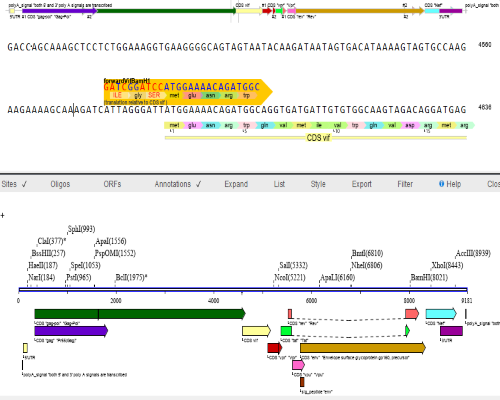The height and width of the screenshot is (400, 500).
Task: Open the Style options
Action: [x=318, y=184]
